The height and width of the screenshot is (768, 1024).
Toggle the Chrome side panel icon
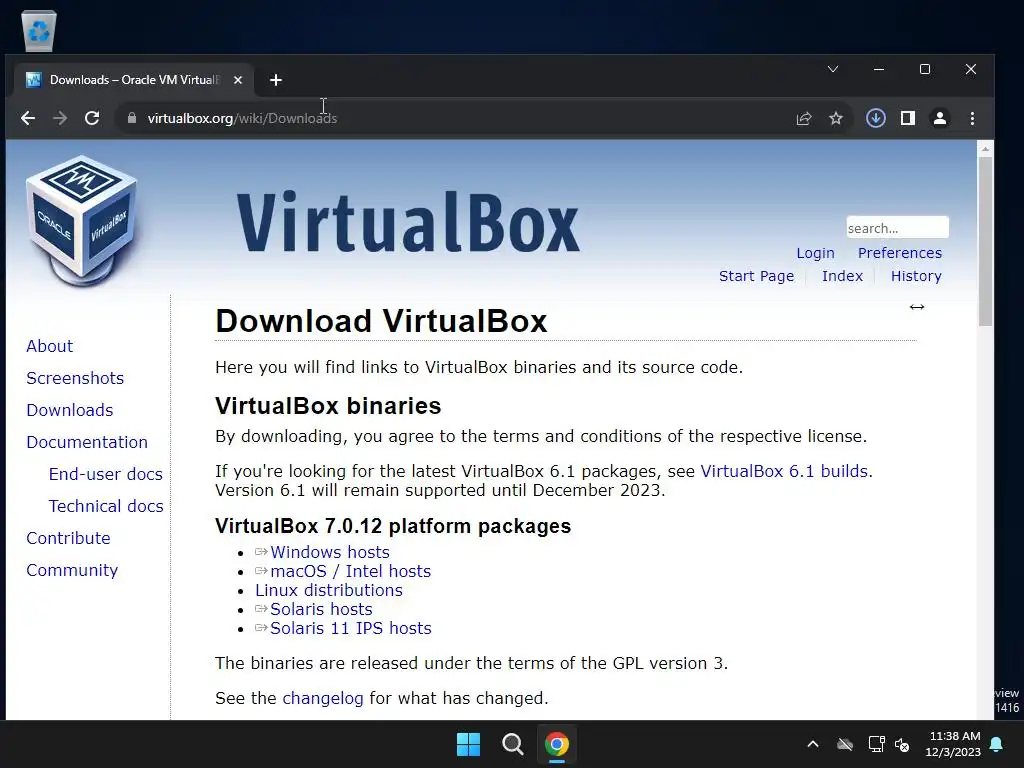(x=908, y=118)
